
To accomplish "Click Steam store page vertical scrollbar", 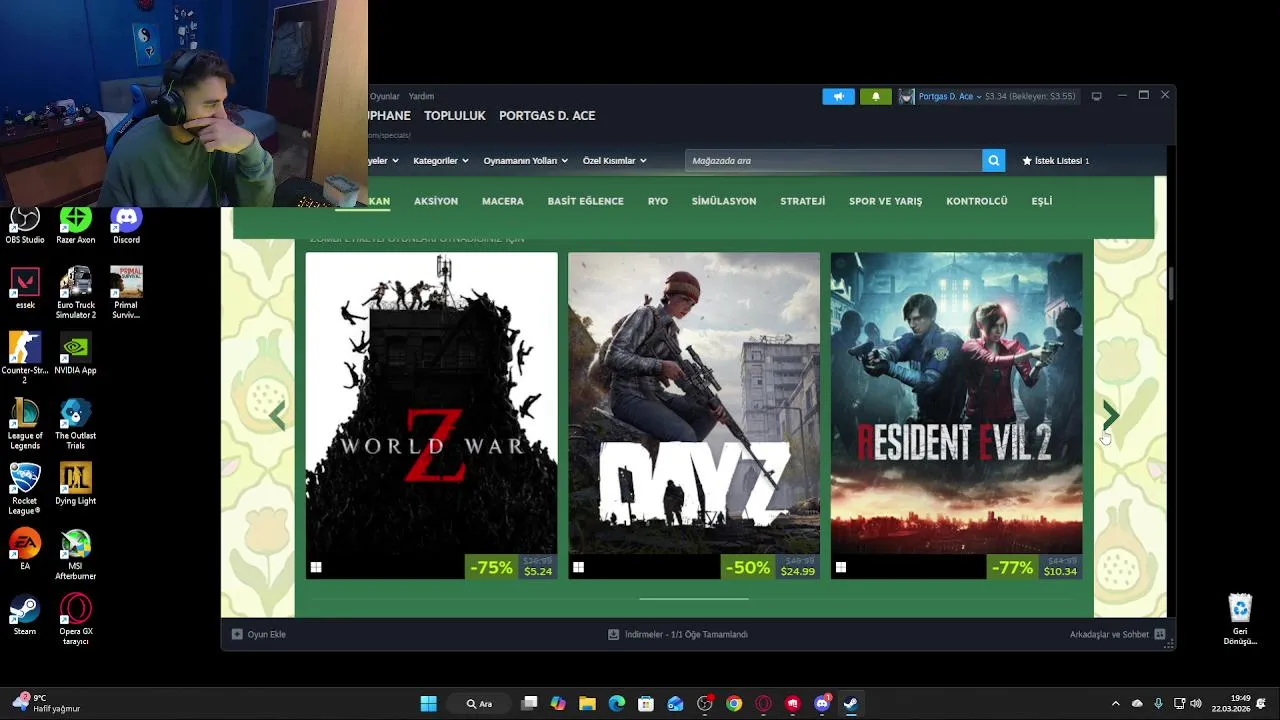I will click(x=1170, y=283).
